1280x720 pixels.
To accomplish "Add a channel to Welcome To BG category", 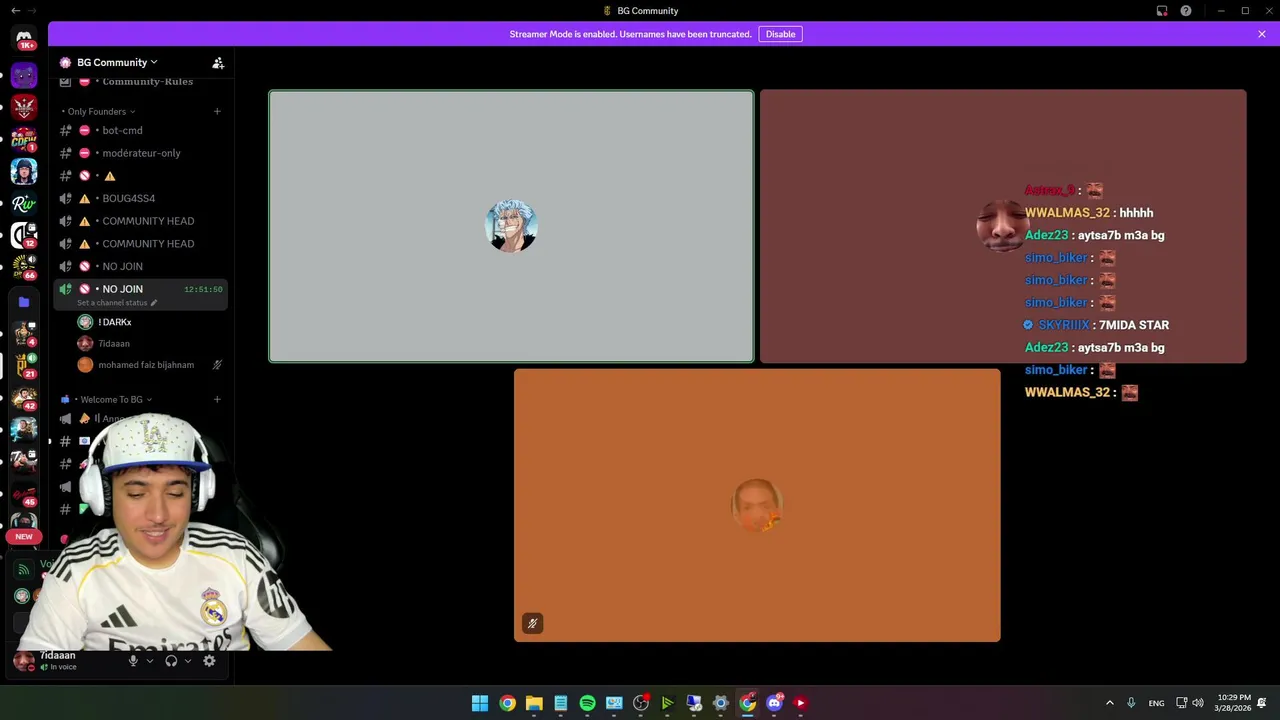I will (x=217, y=399).
